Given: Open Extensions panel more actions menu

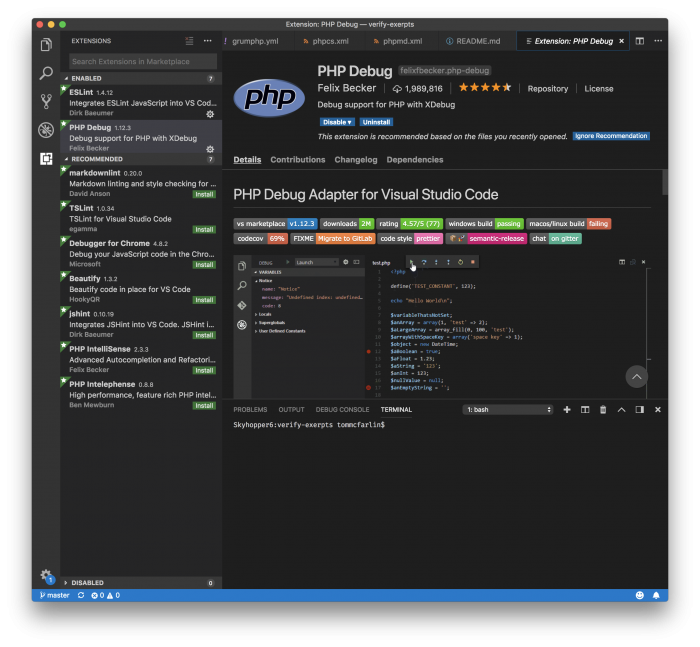Looking at the screenshot, I should pos(208,41).
